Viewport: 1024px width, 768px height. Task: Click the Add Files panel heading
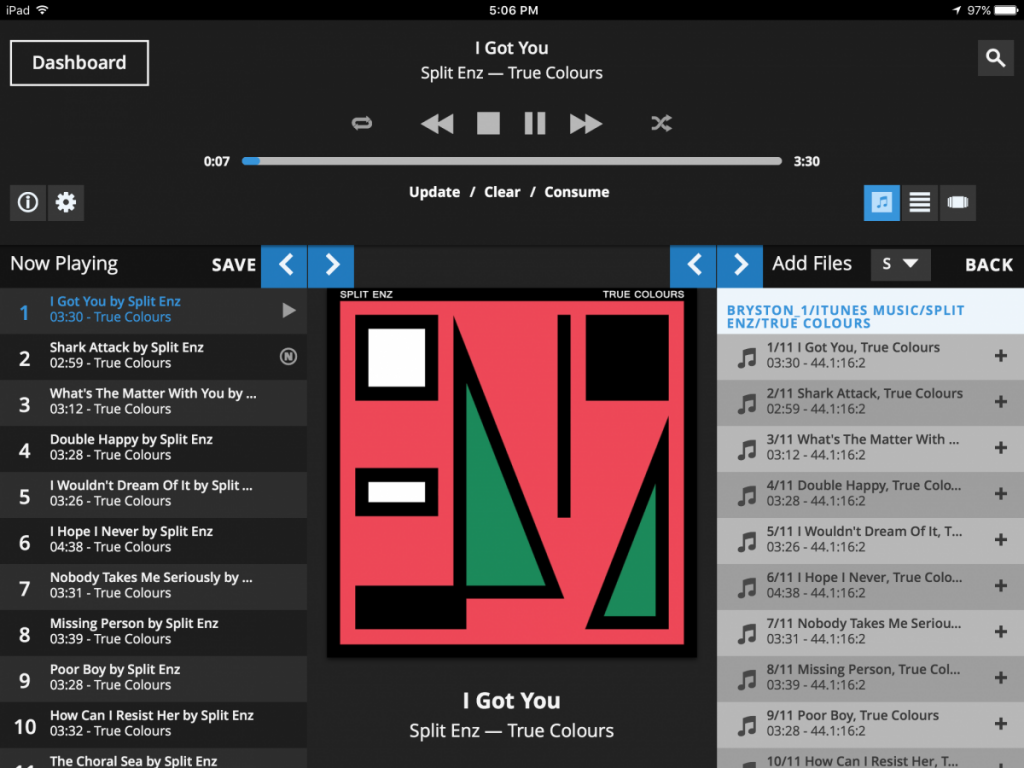[x=812, y=264]
